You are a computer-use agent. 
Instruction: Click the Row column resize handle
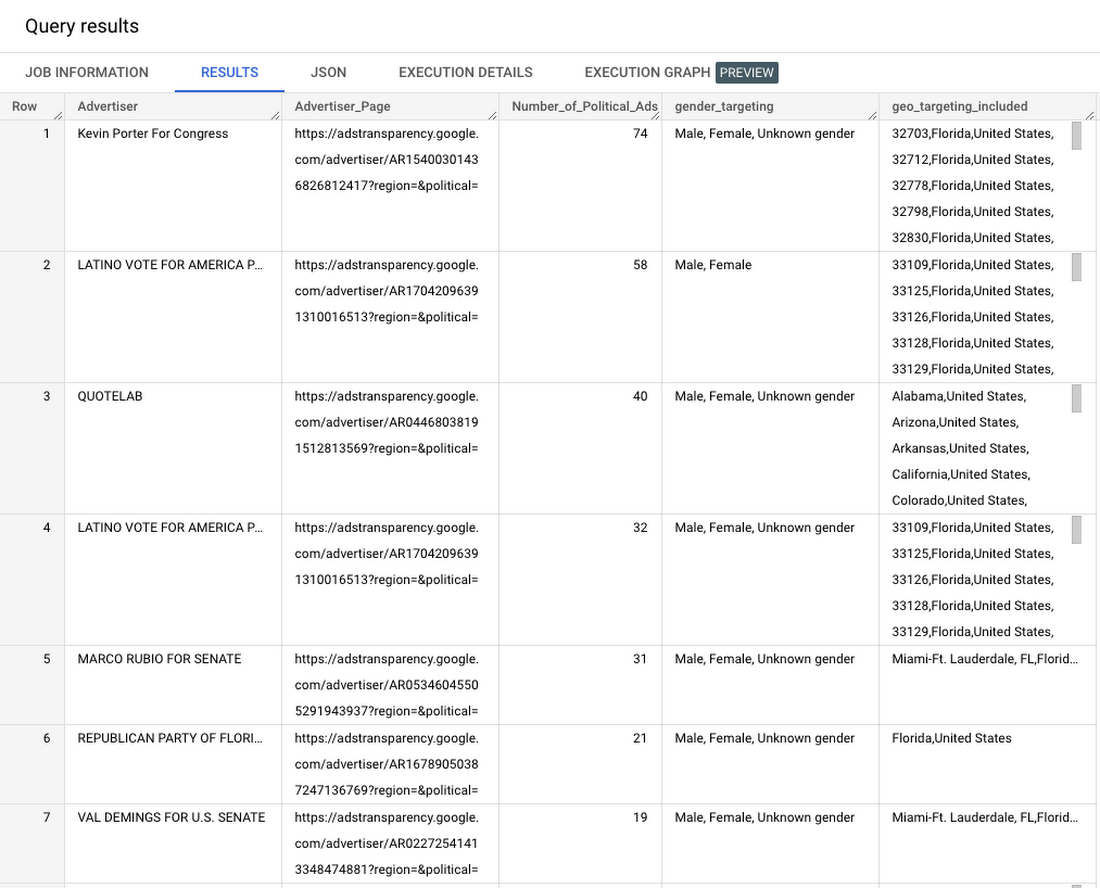click(x=59, y=115)
